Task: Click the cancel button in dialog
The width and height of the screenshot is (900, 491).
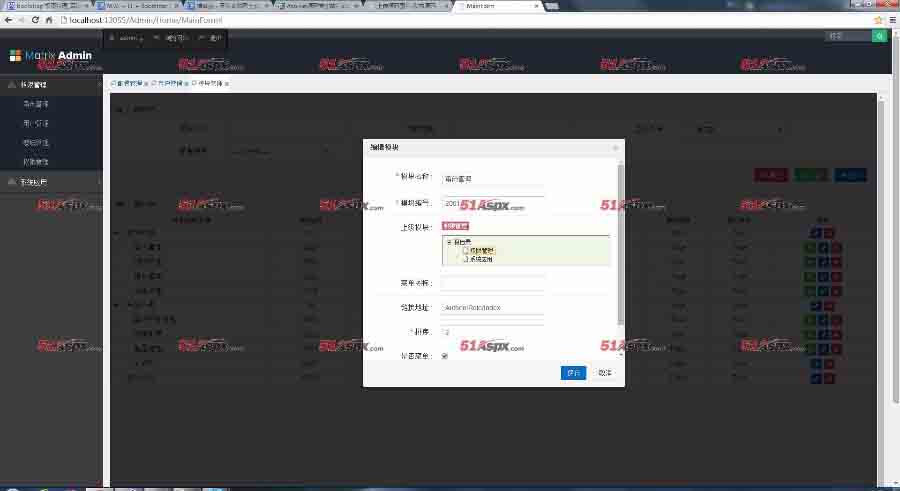Action: (604, 372)
